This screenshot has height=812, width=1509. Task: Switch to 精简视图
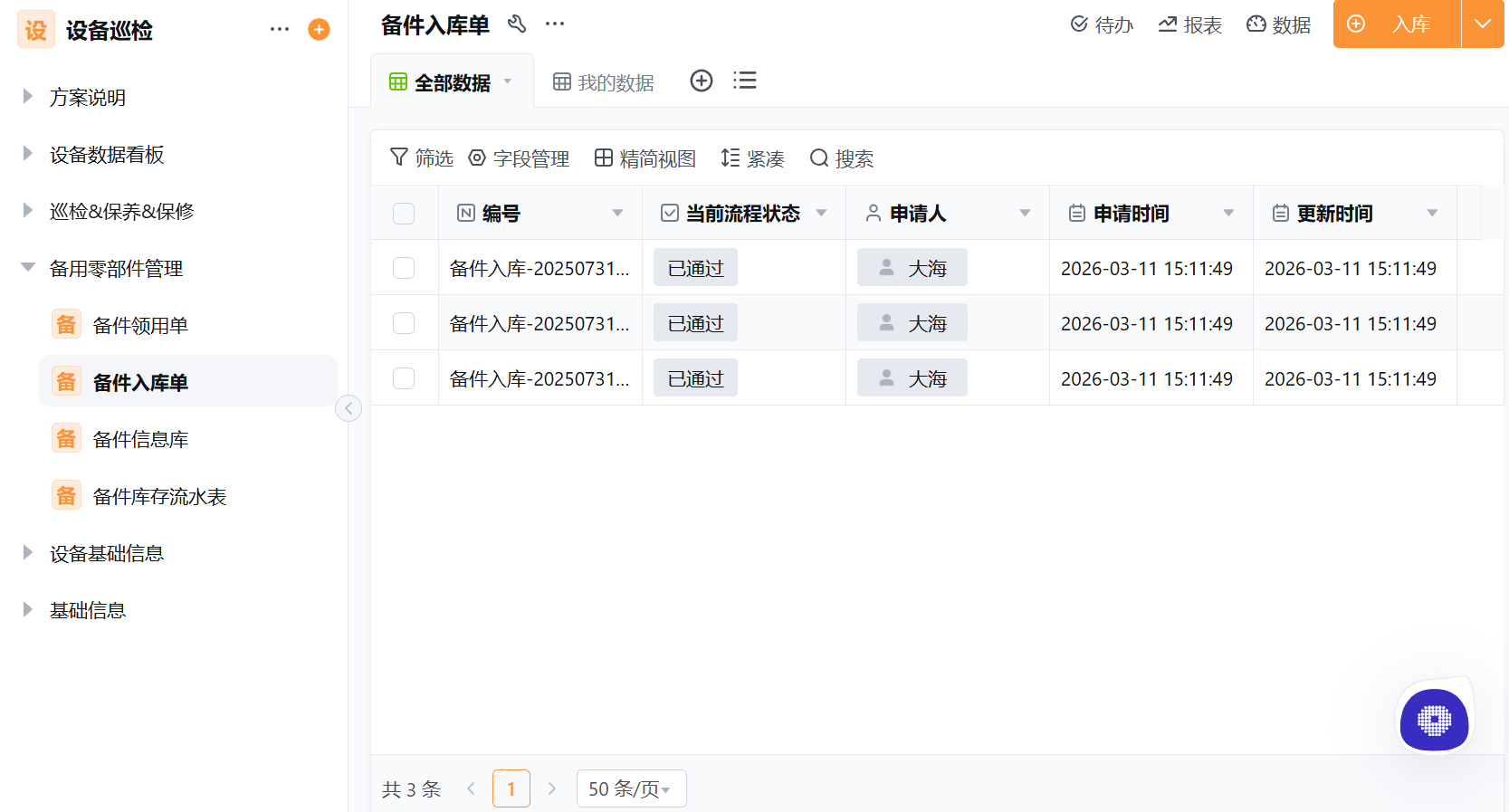645,158
